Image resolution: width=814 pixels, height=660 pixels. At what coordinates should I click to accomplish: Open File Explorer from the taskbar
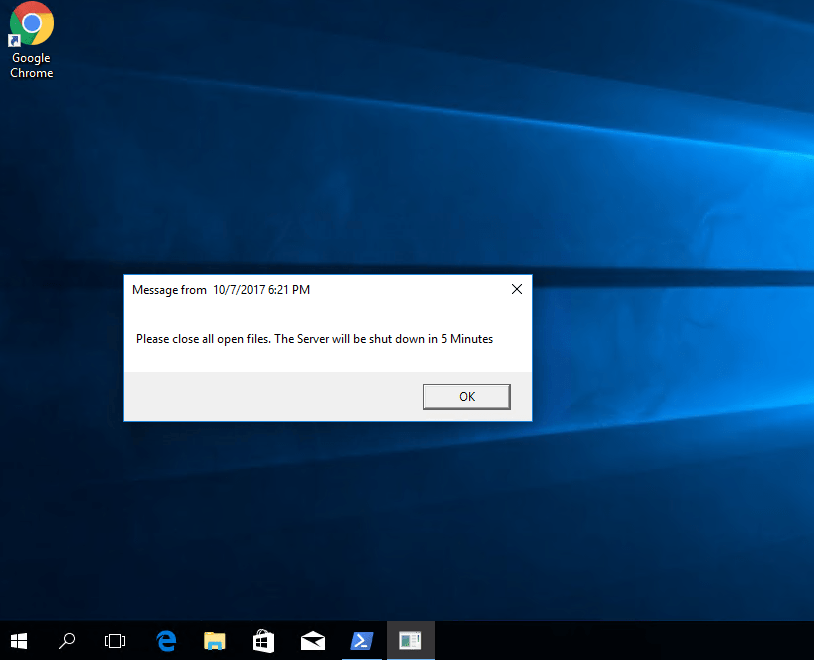pos(214,640)
